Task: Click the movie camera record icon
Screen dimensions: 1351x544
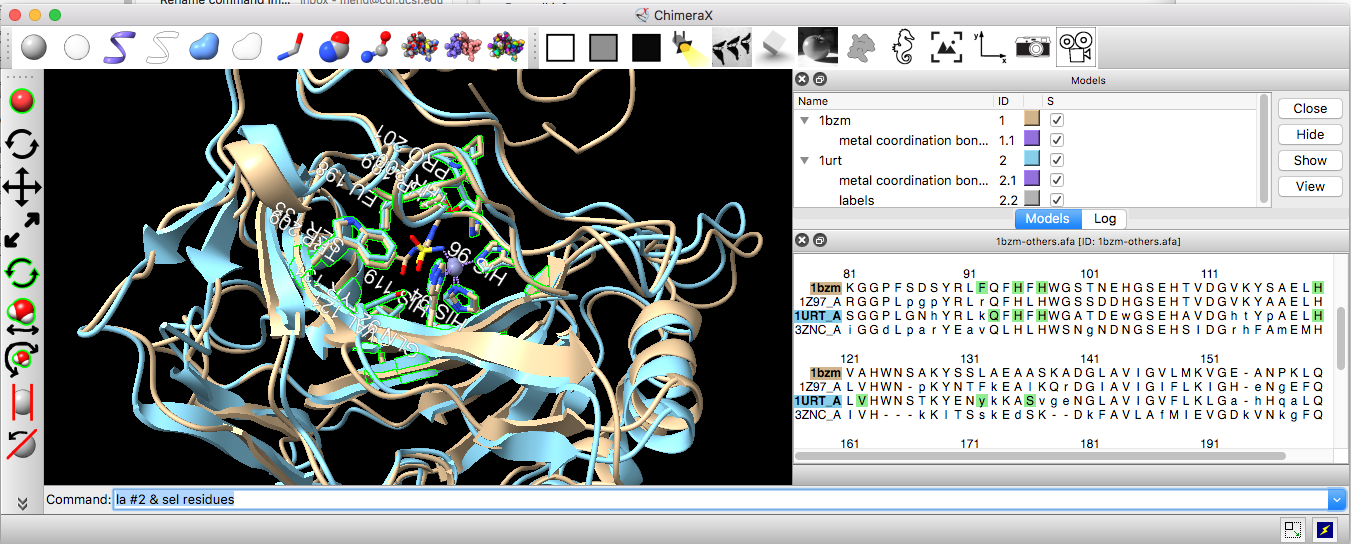Action: point(1076,47)
